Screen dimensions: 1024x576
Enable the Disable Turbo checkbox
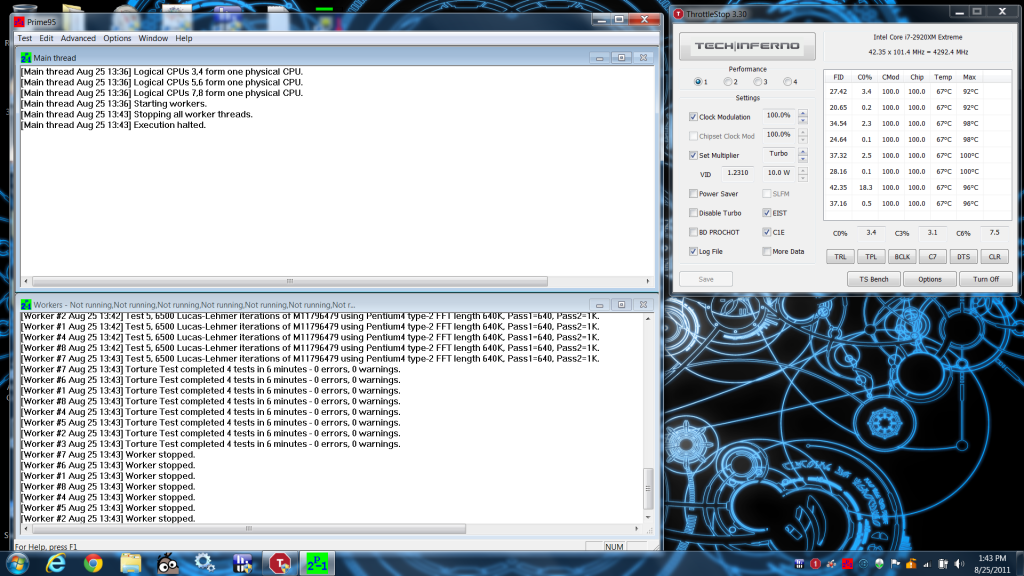693,213
